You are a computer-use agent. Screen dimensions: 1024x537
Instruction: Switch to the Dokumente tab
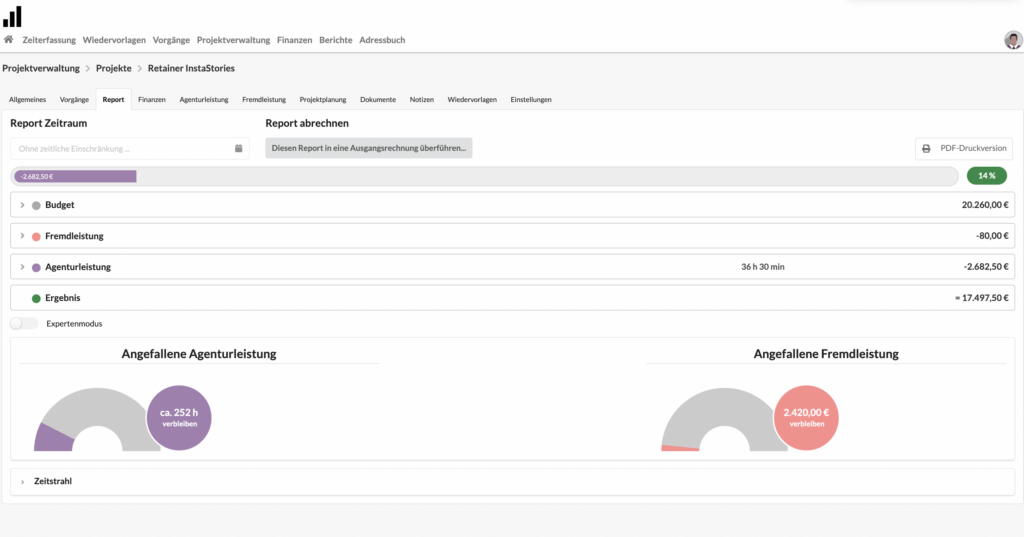pos(377,99)
